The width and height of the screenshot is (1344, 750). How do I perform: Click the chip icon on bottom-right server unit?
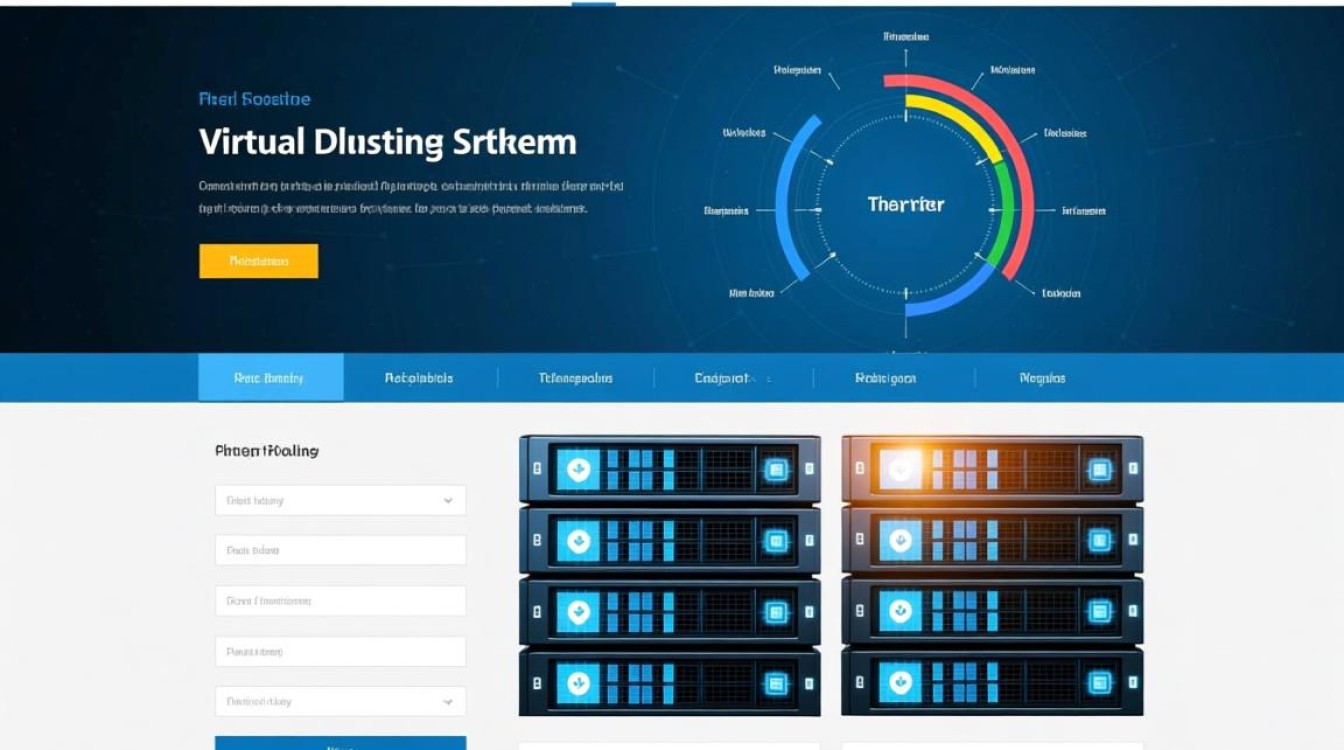point(1099,683)
